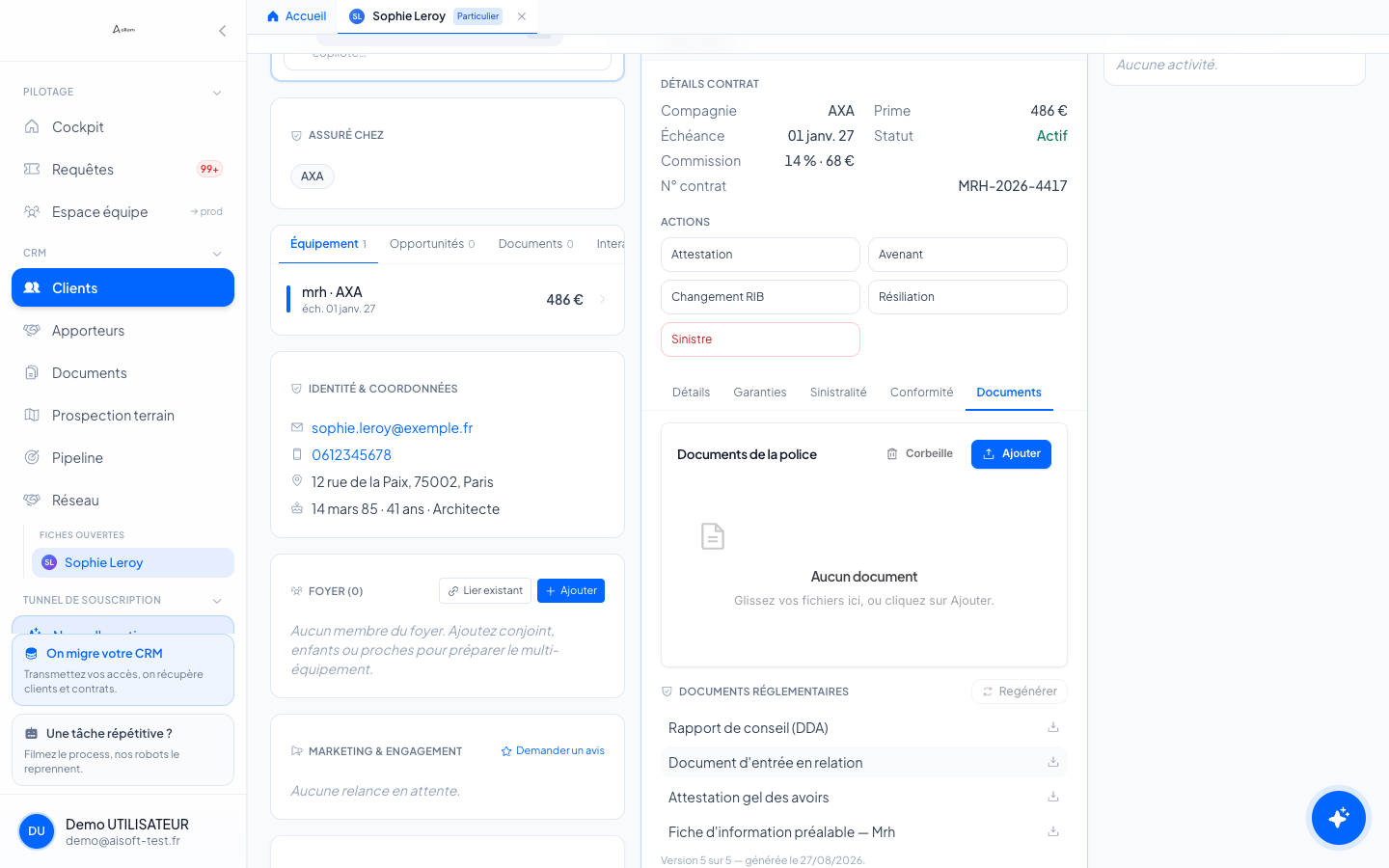Click the sophie.leroy@exemple.fr email link

[x=393, y=428]
